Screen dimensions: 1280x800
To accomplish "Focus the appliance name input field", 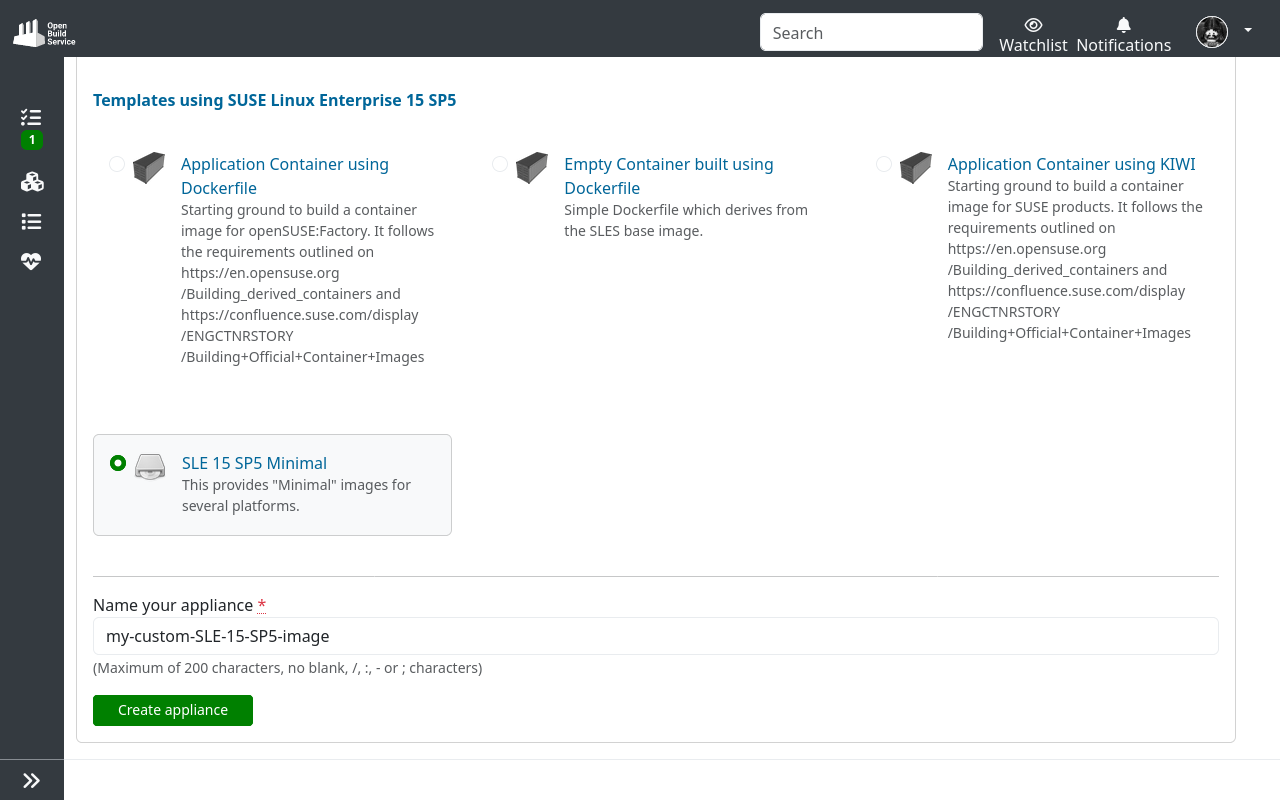I will click(x=655, y=636).
